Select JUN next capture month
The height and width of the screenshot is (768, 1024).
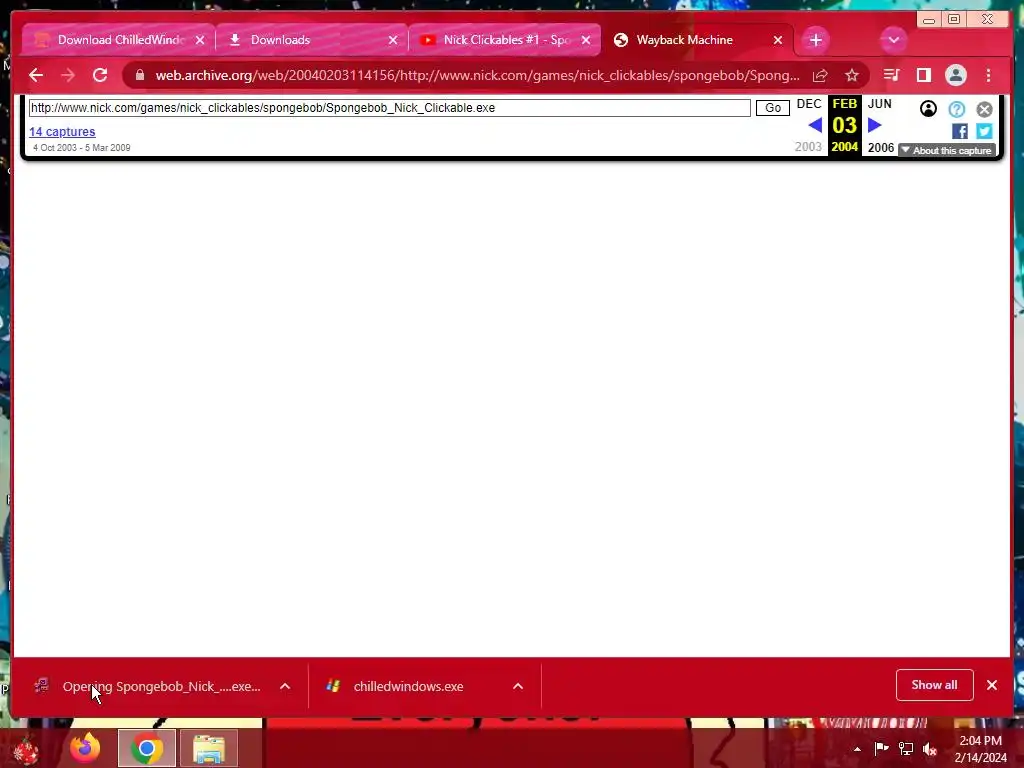(880, 104)
